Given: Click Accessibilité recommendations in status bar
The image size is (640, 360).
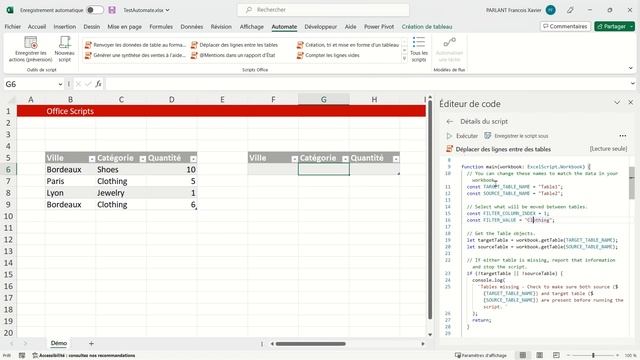Looking at the screenshot, I should click(x=84, y=356).
